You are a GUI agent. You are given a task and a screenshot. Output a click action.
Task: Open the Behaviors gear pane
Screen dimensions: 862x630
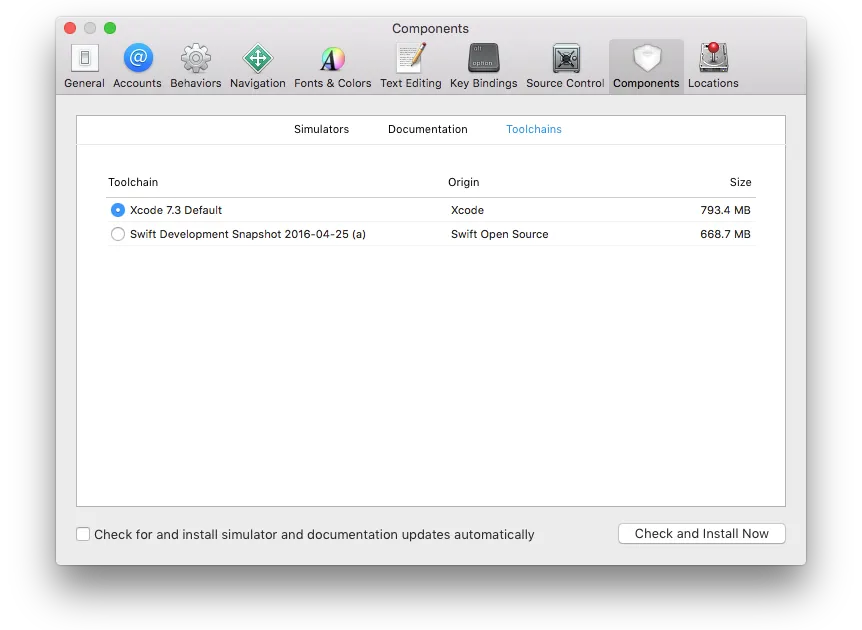click(x=196, y=66)
